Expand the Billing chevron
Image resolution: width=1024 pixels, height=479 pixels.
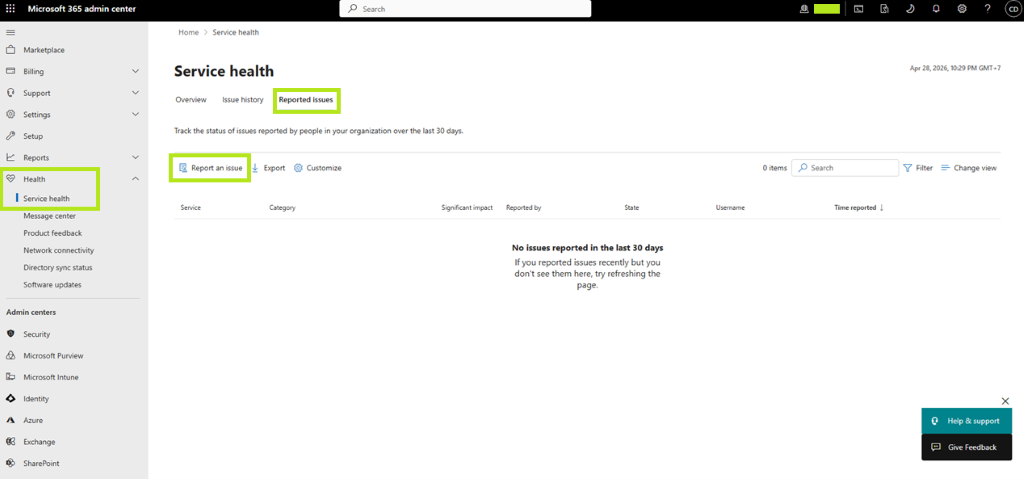(136, 71)
